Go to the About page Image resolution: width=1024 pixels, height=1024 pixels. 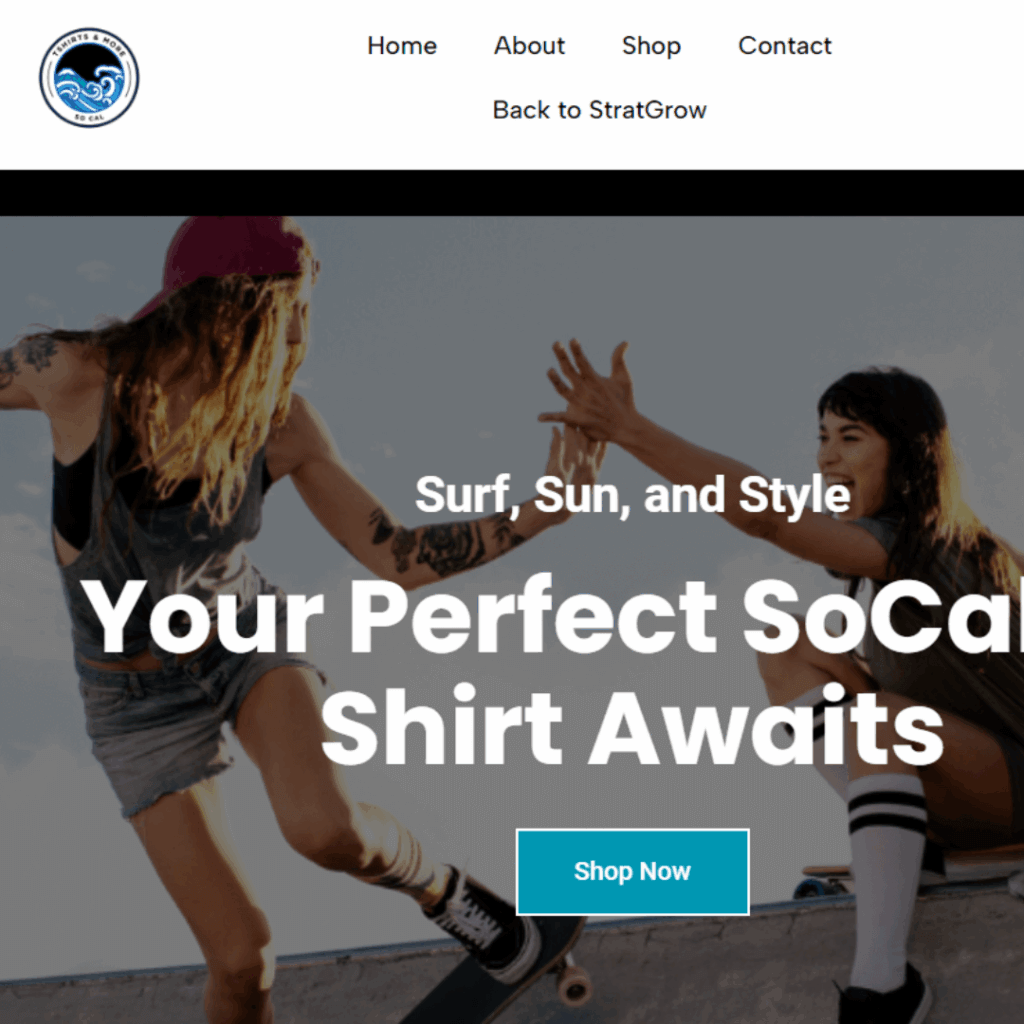click(x=529, y=46)
